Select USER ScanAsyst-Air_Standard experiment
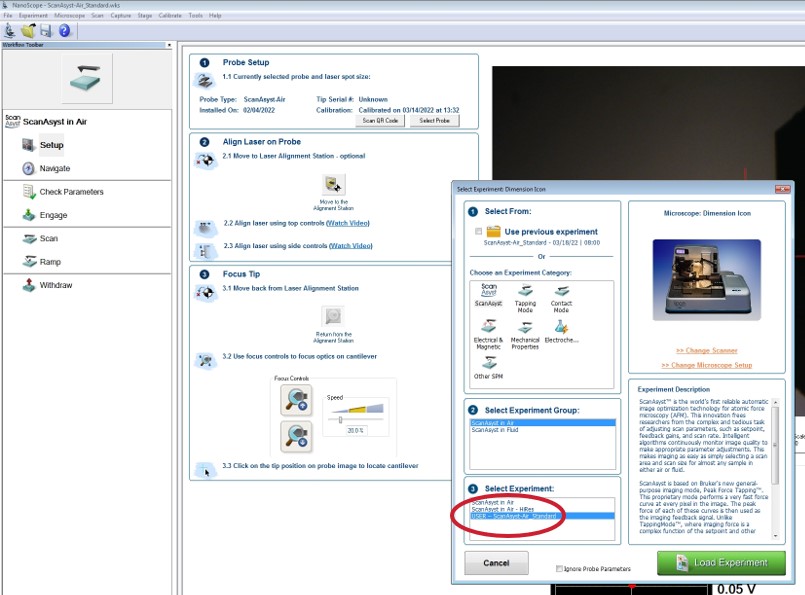Screen dimensions: 805x595 click(543, 516)
